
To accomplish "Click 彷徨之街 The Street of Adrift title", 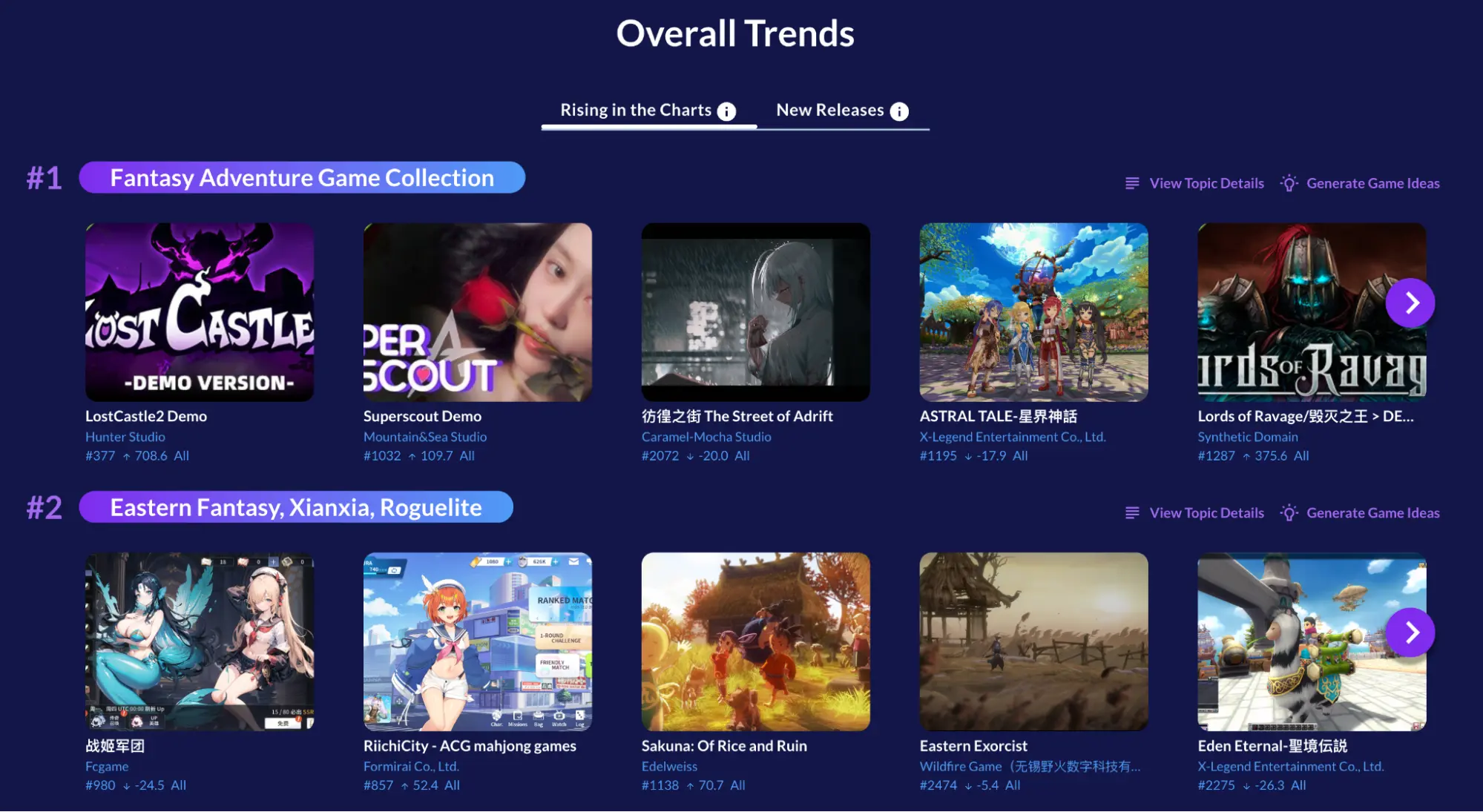I will point(737,416).
